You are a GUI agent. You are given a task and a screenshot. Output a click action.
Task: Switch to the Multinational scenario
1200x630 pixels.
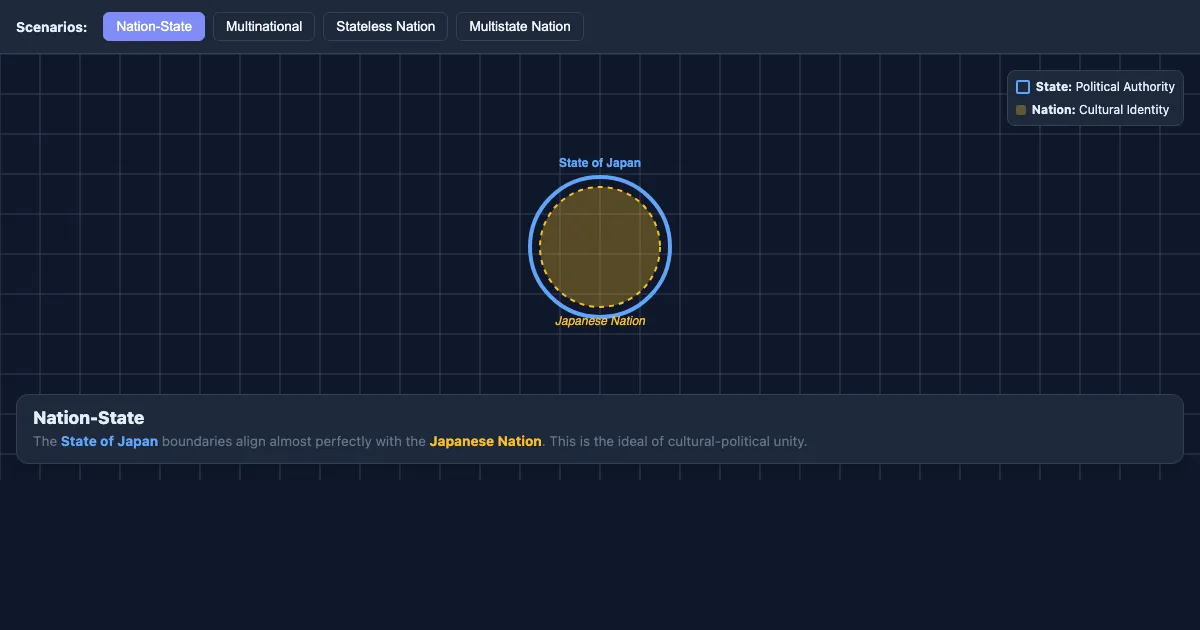pyautogui.click(x=264, y=27)
